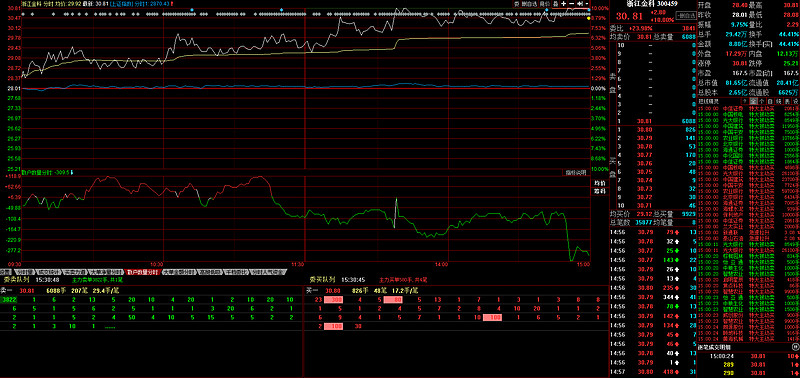The width and height of the screenshot is (800, 378).
Task: Switch to the 大单净量分时 tab
Action: [105, 272]
